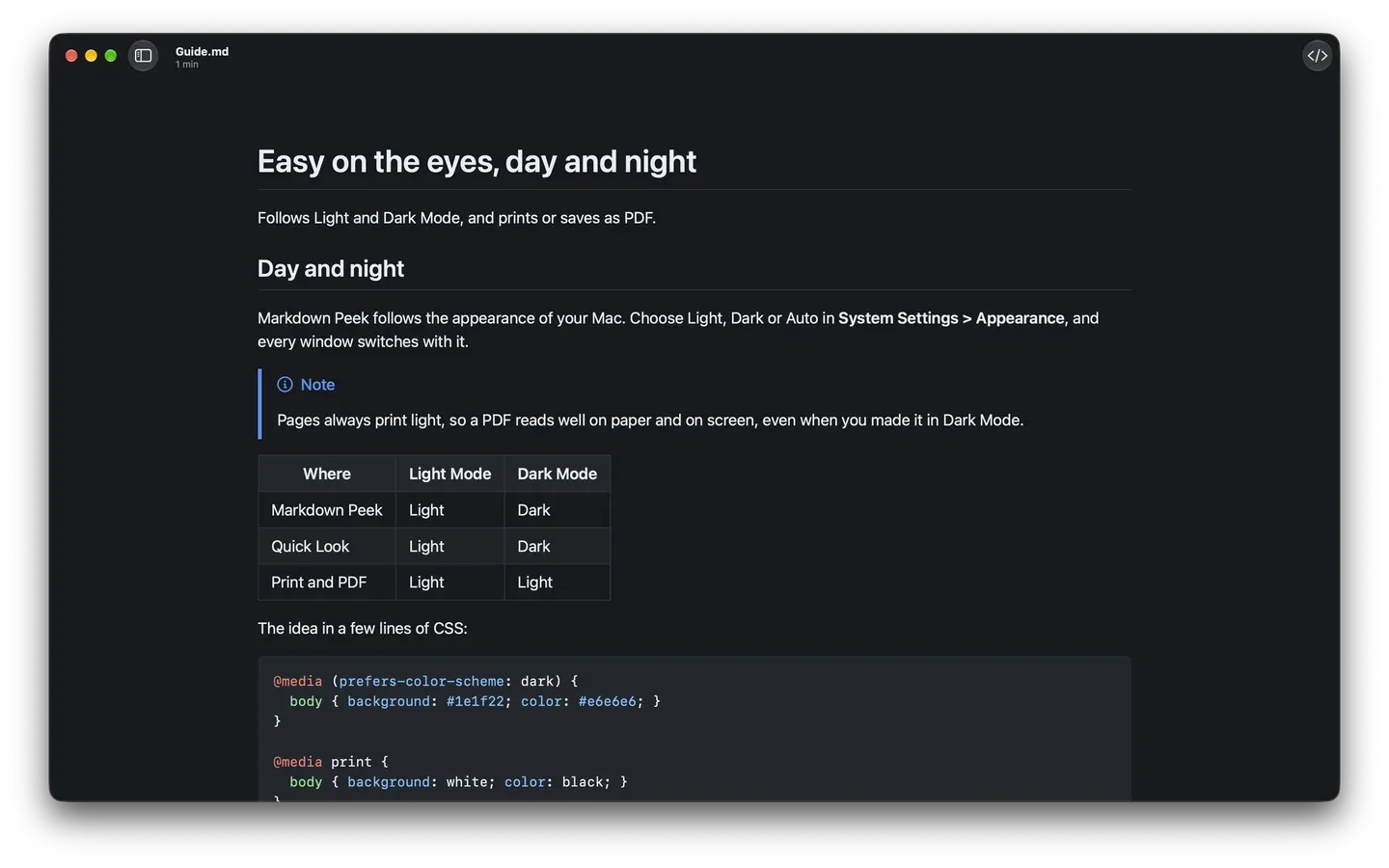
Task: Click the "#e6e6e6" color value in code
Action: tap(608, 701)
